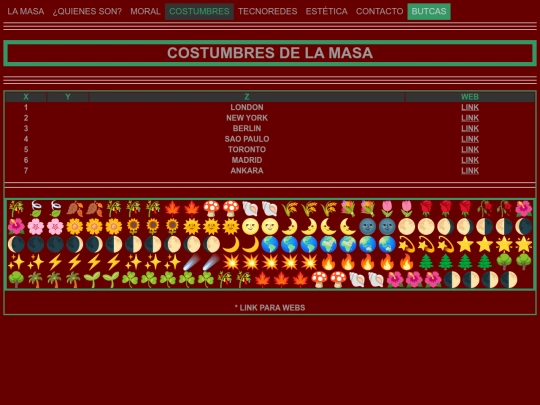Screen dimensions: 540x405
Task: Click the Z column header
Action: (247, 97)
